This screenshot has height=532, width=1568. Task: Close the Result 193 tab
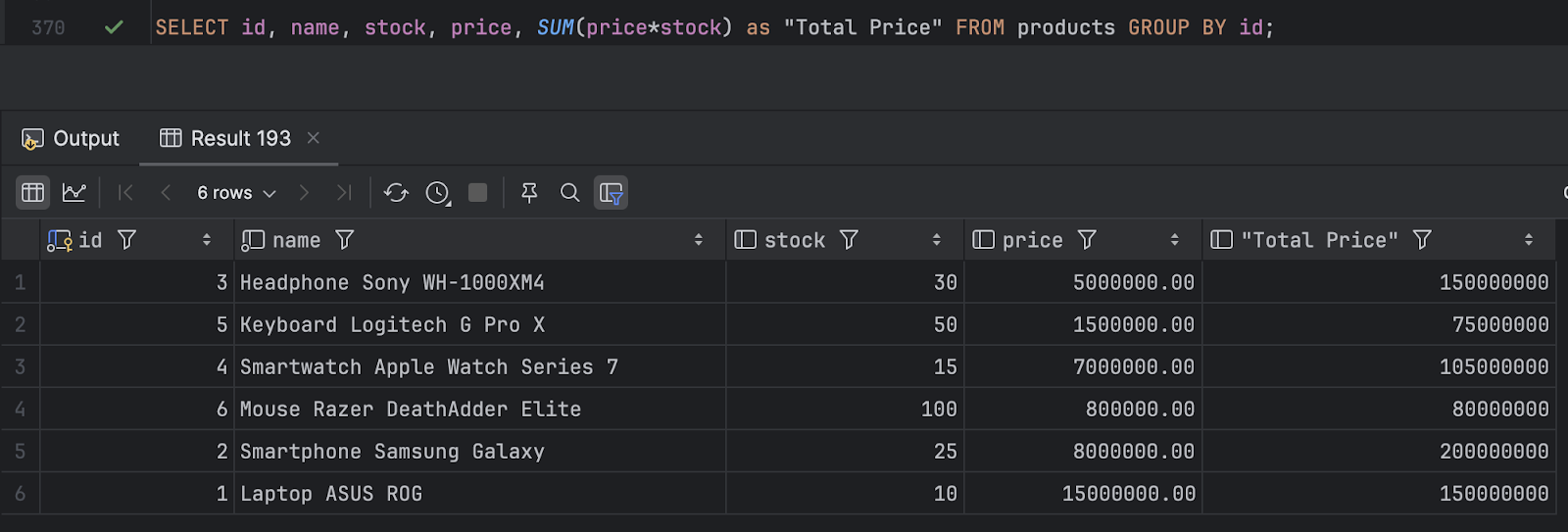[314, 138]
